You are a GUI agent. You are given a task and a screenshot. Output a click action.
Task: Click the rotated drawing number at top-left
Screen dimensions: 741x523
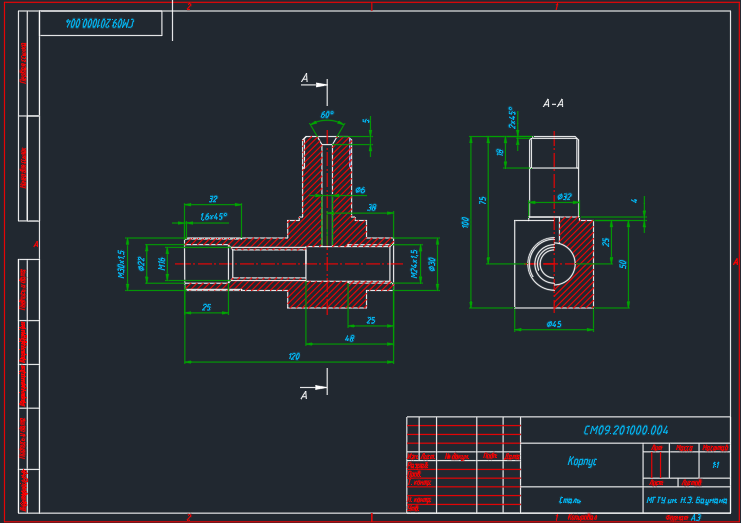(100, 23)
